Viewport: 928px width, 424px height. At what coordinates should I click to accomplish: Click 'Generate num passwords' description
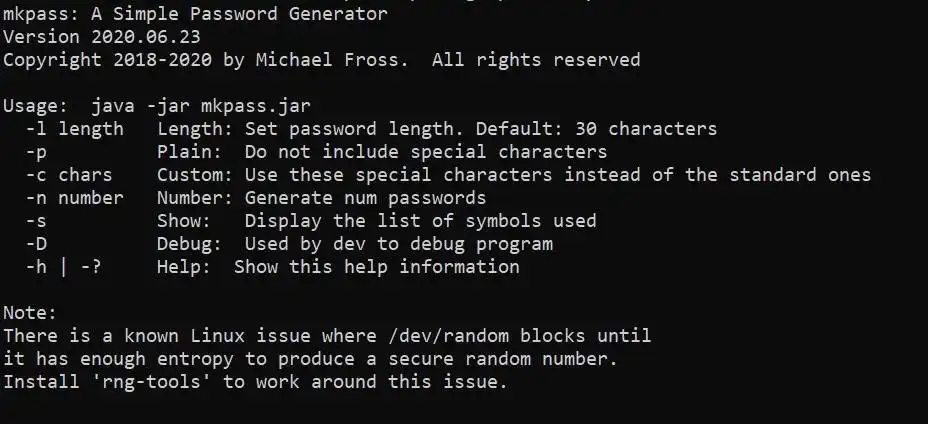click(x=366, y=198)
